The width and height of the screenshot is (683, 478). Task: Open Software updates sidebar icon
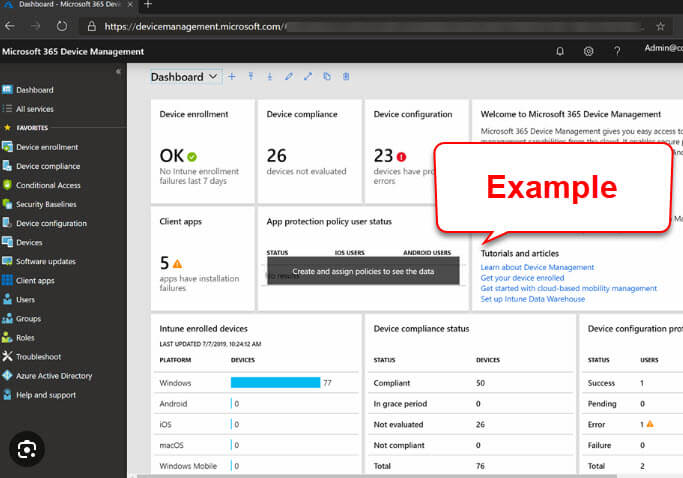coord(7,261)
